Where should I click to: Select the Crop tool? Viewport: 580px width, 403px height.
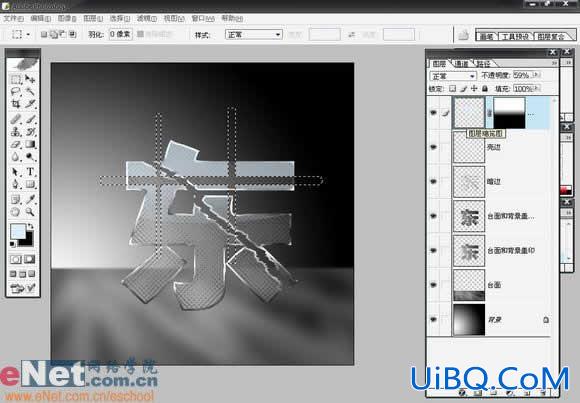tap(16, 104)
